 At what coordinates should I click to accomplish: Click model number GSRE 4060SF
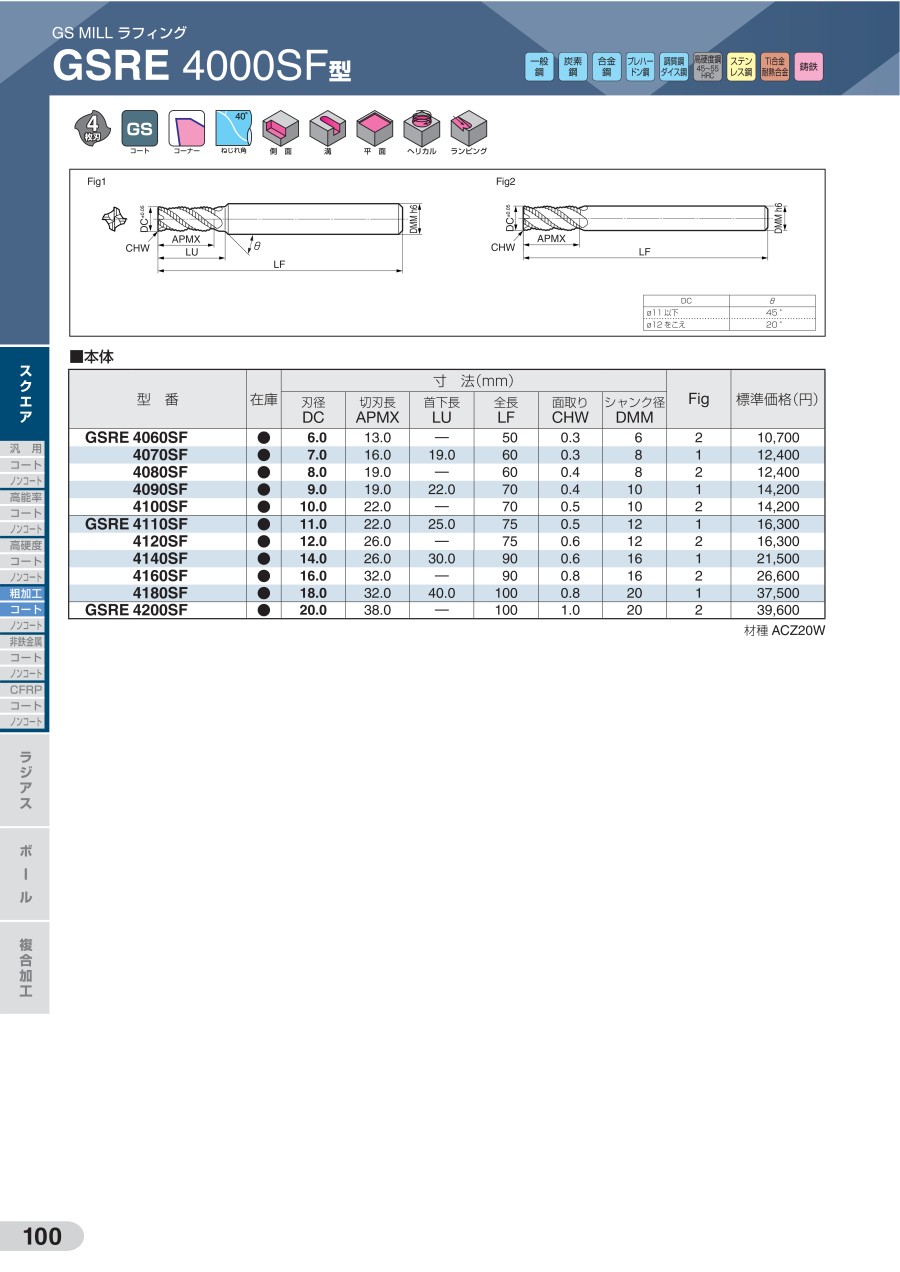click(136, 438)
